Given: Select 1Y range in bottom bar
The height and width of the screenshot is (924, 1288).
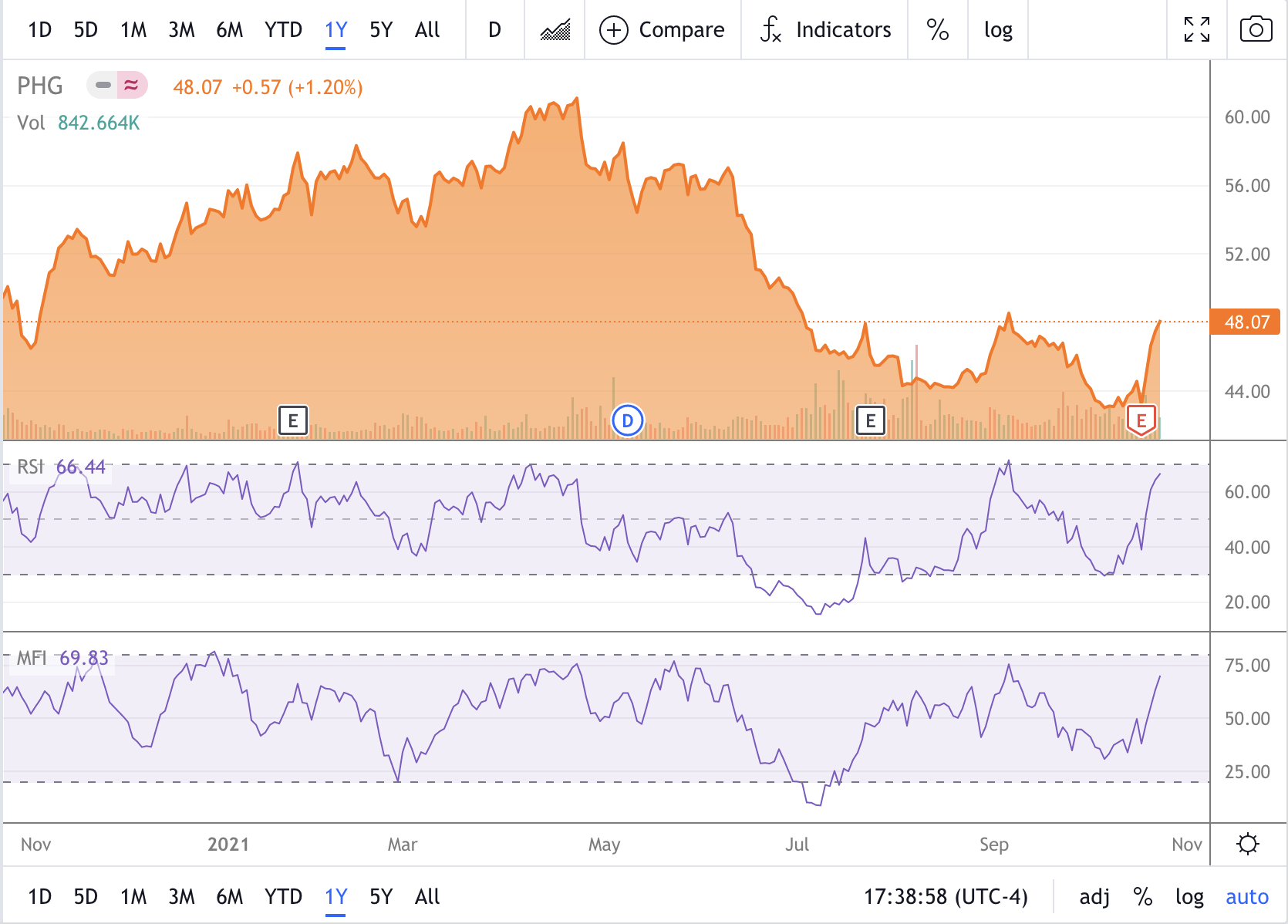Looking at the screenshot, I should (x=335, y=897).
